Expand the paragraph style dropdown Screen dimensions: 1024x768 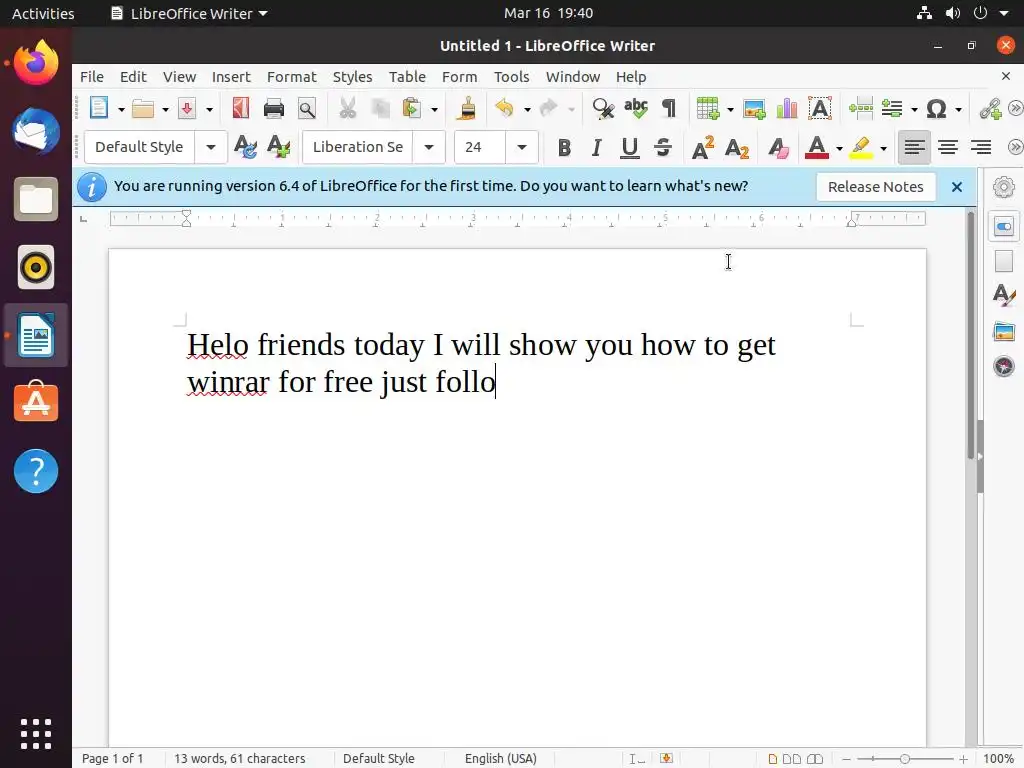[211, 147]
